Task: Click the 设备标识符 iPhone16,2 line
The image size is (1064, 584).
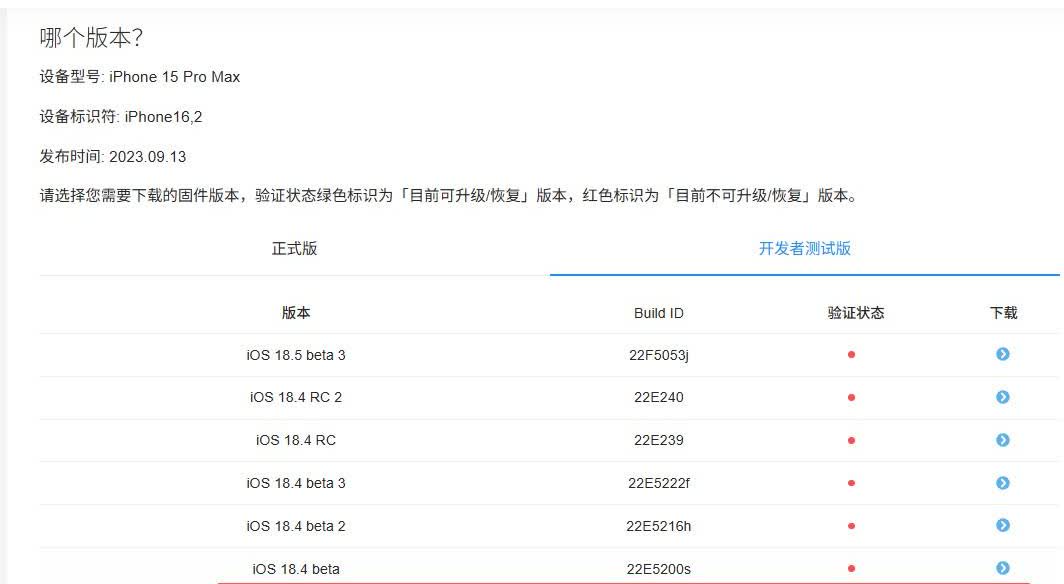Action: pyautogui.click(x=121, y=117)
